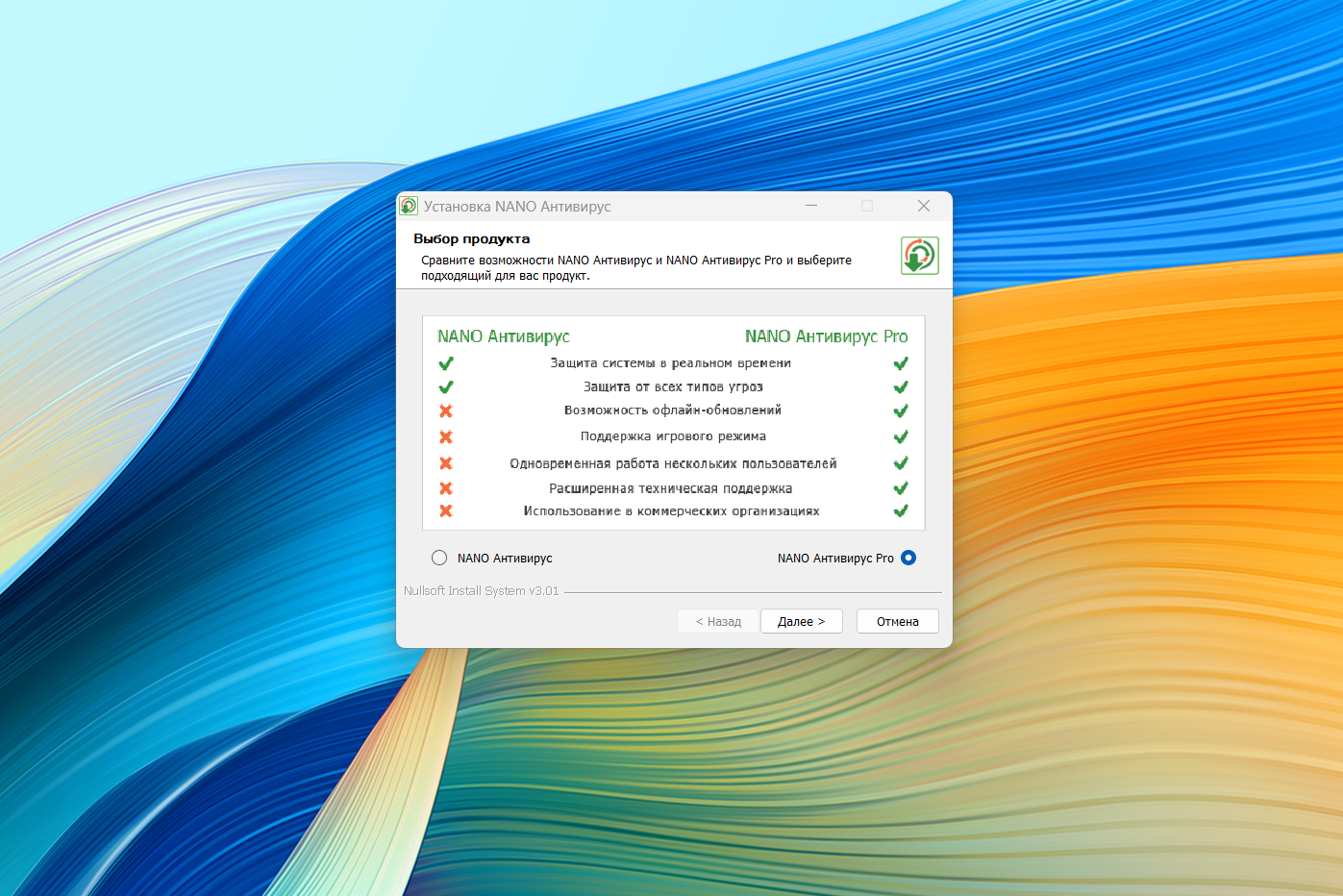Click the "Поддержка игрового режима" feature text
The width and height of the screenshot is (1343, 896).
point(673,436)
